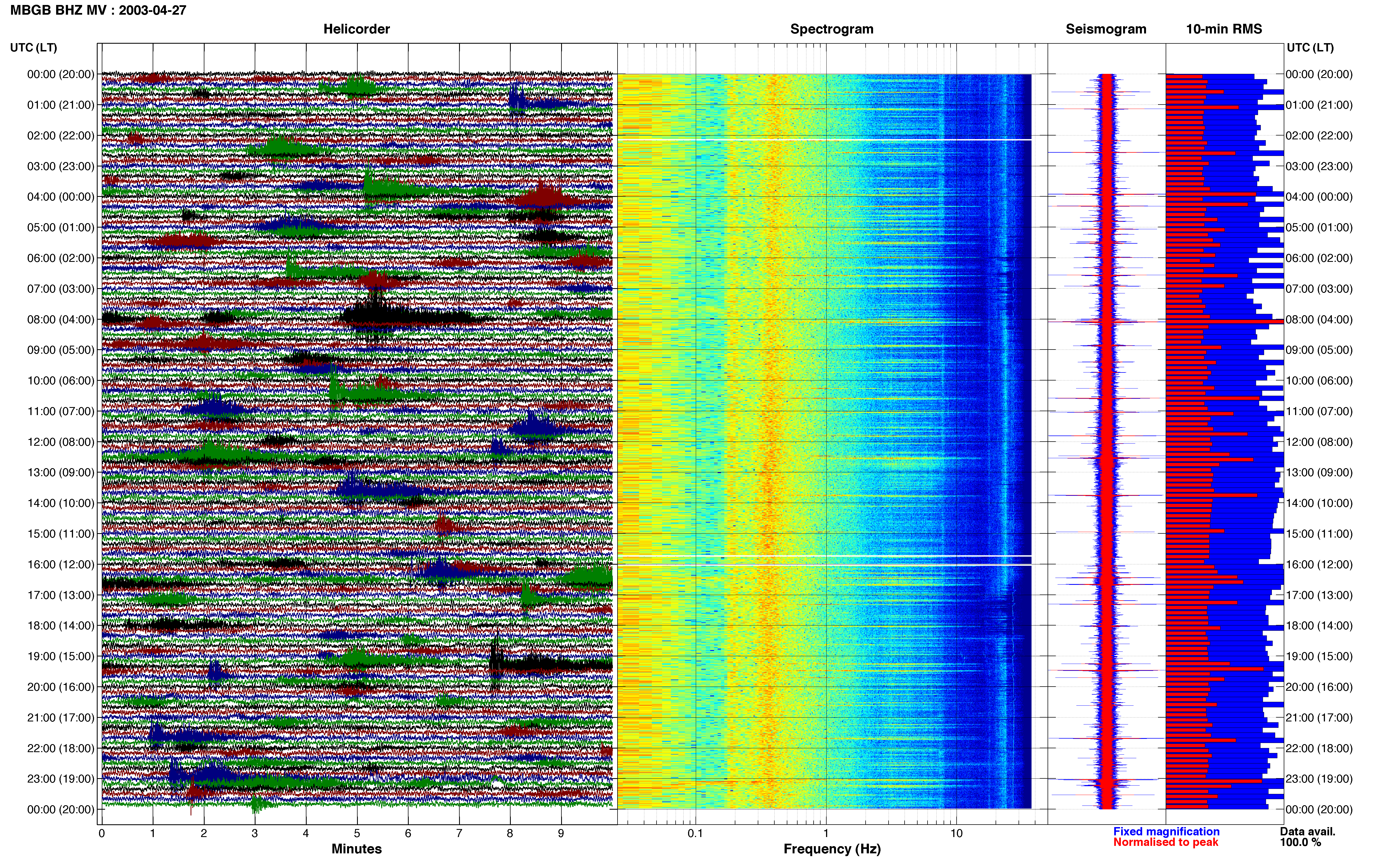Click the Normalised to peak legend text
This screenshot has width=1388, height=868.
coord(1166,842)
